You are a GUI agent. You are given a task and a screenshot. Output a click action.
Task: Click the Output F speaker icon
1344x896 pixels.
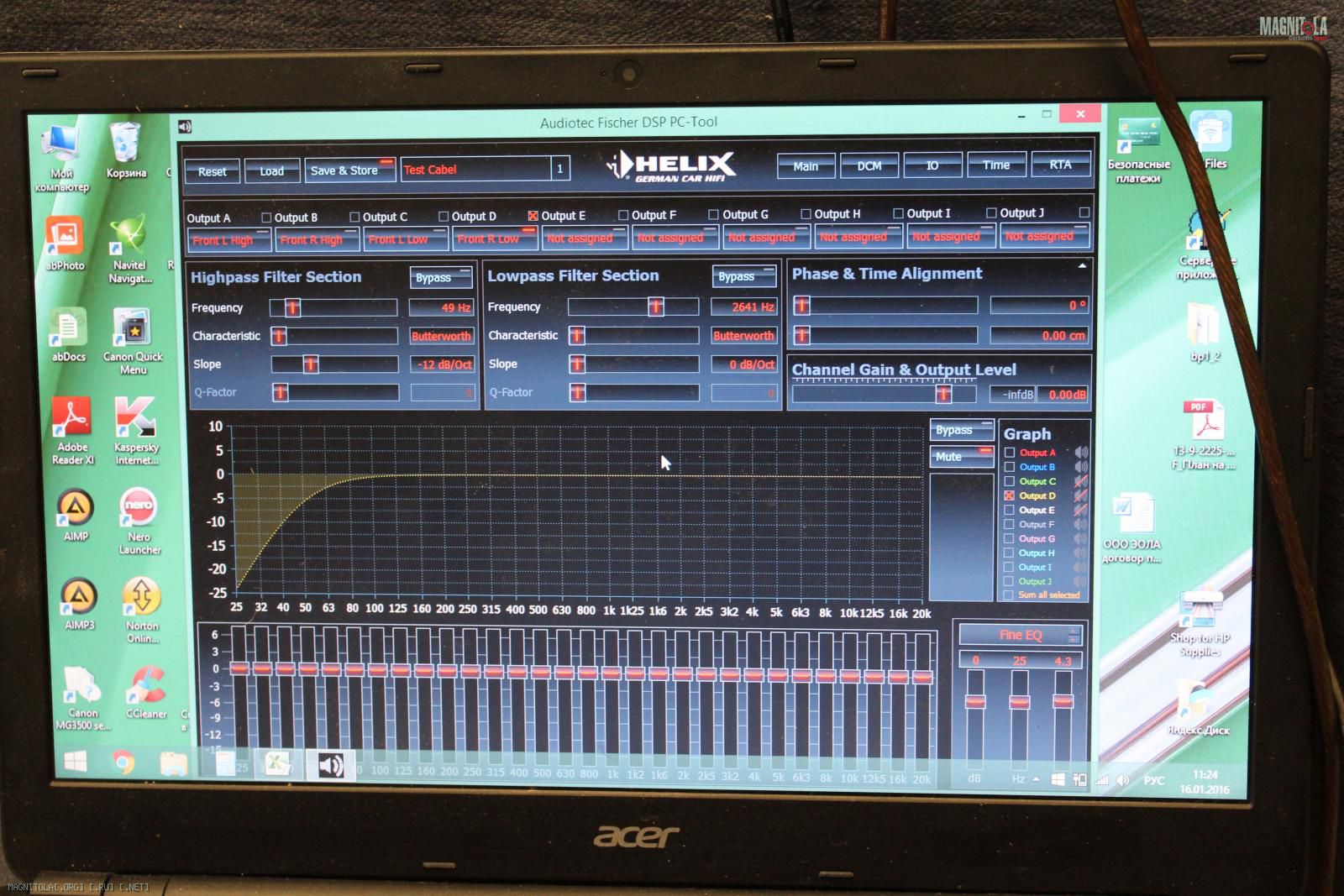click(1081, 524)
